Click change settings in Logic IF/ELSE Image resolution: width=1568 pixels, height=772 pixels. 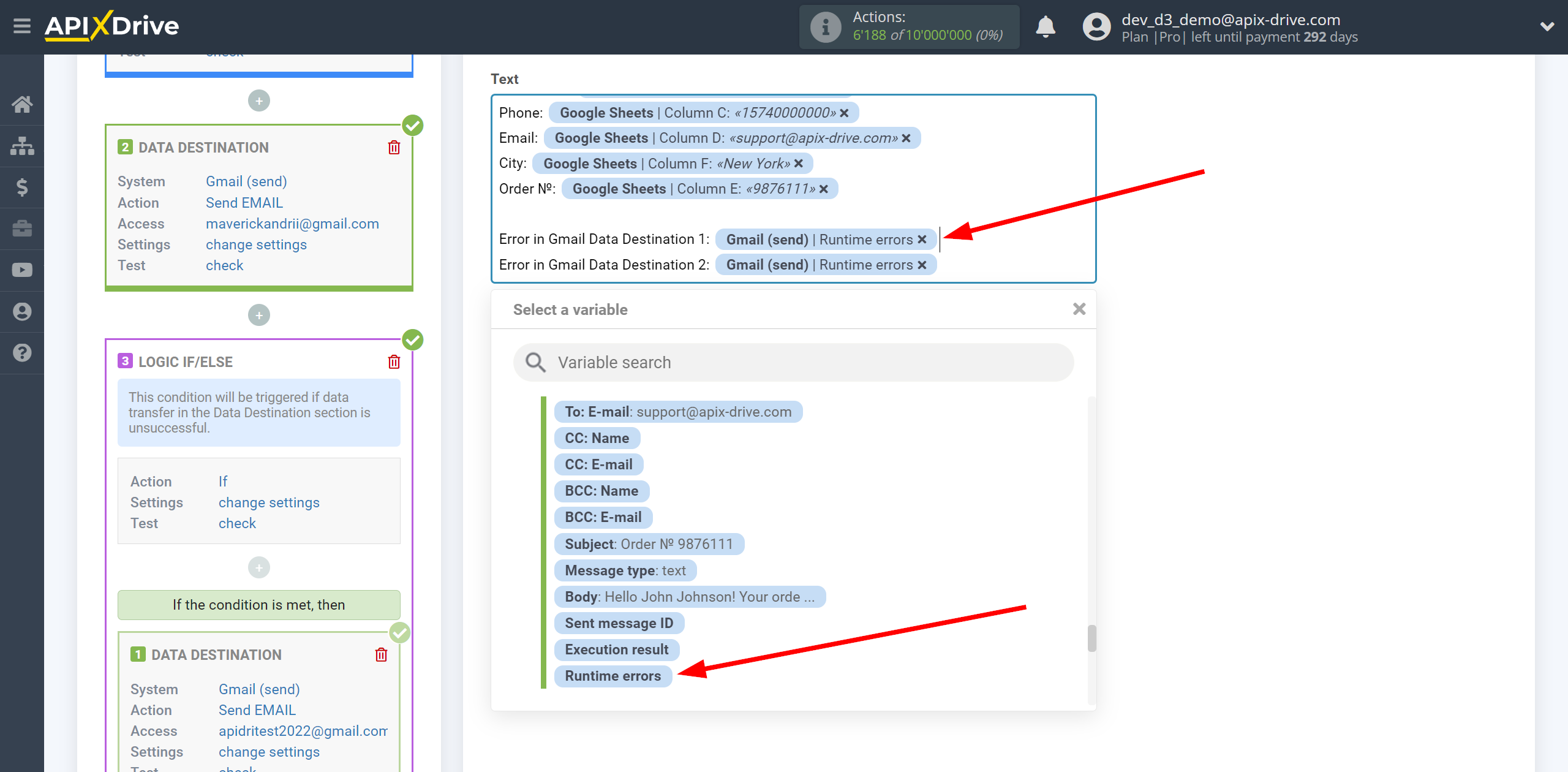269,502
